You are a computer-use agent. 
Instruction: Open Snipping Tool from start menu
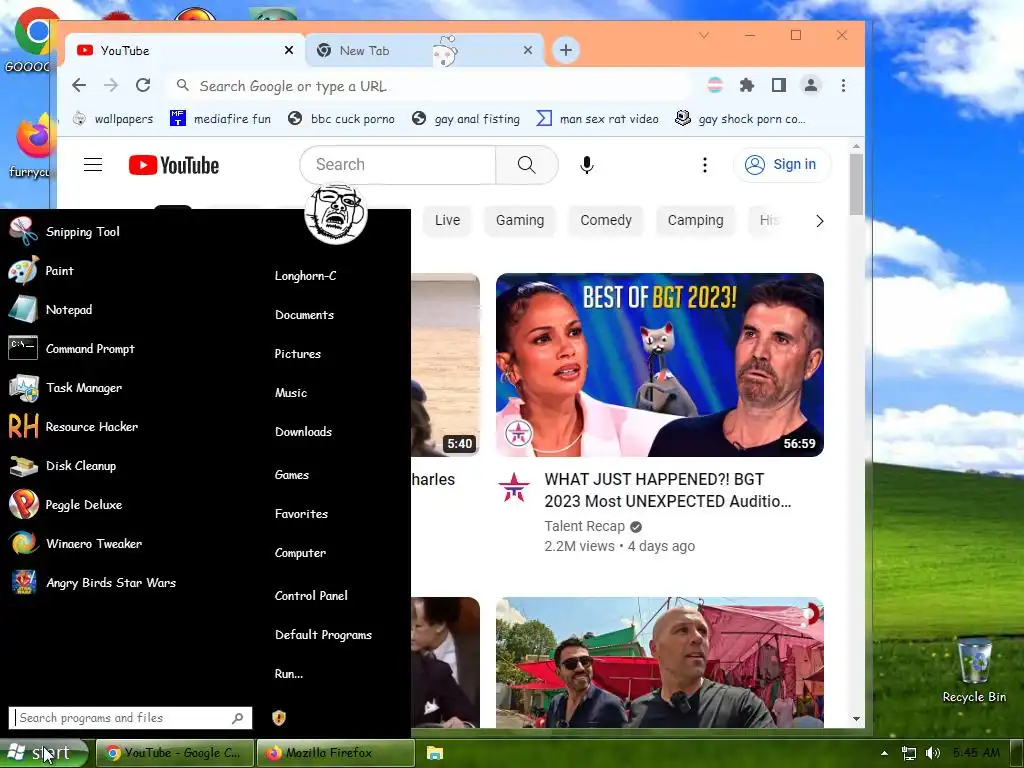point(64,232)
